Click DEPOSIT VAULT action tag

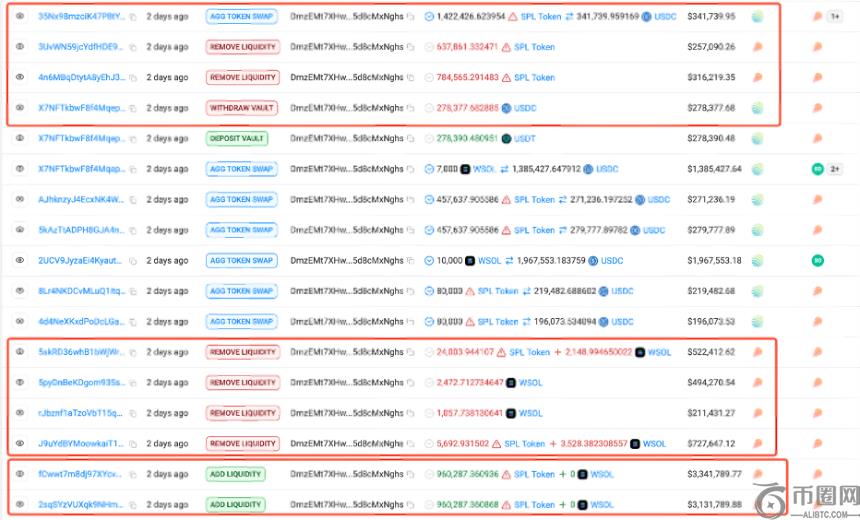point(237,139)
